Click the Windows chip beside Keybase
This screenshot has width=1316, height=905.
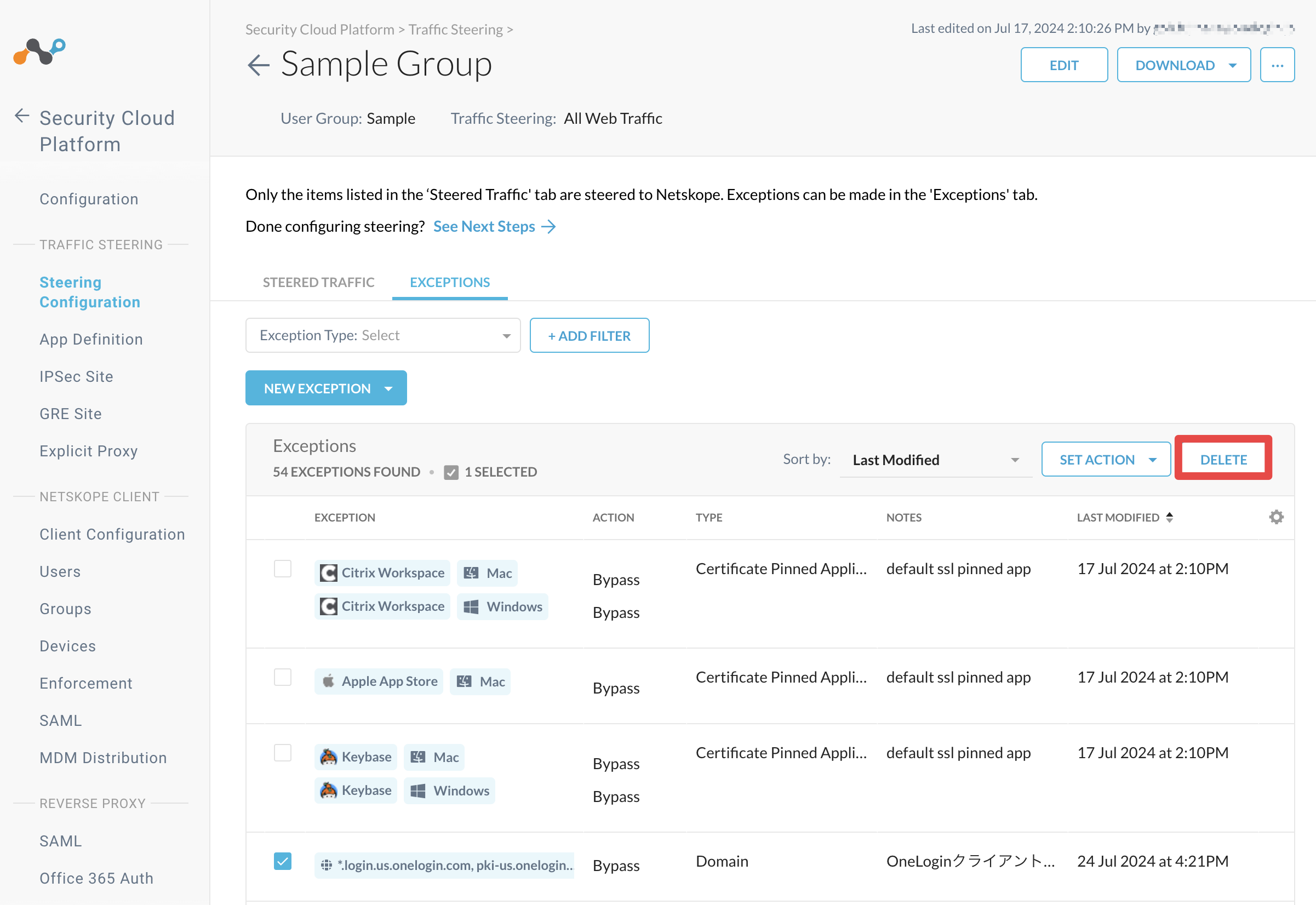[450, 790]
